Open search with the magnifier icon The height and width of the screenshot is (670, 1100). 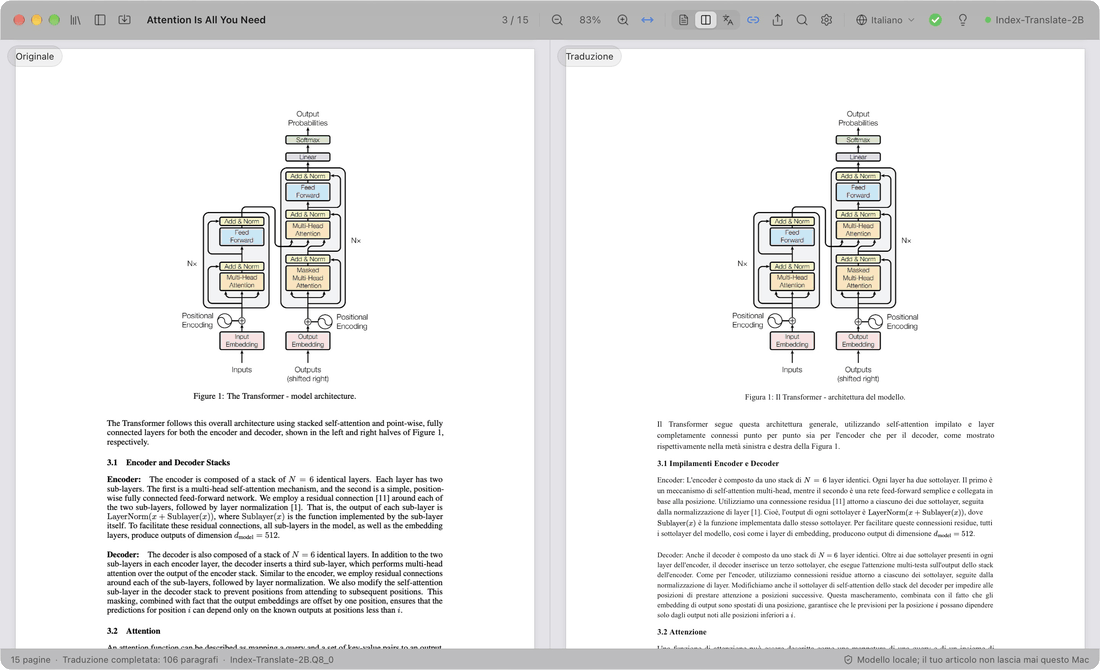[802, 20]
